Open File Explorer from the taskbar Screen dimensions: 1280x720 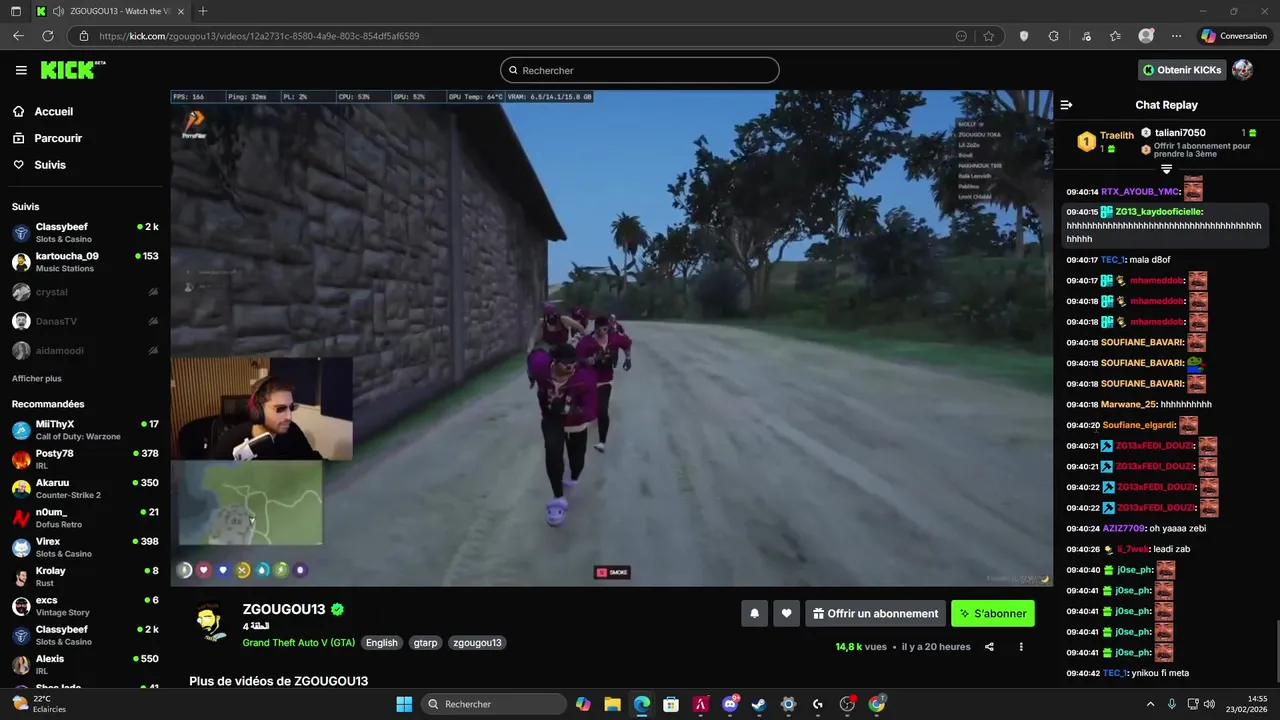point(612,704)
